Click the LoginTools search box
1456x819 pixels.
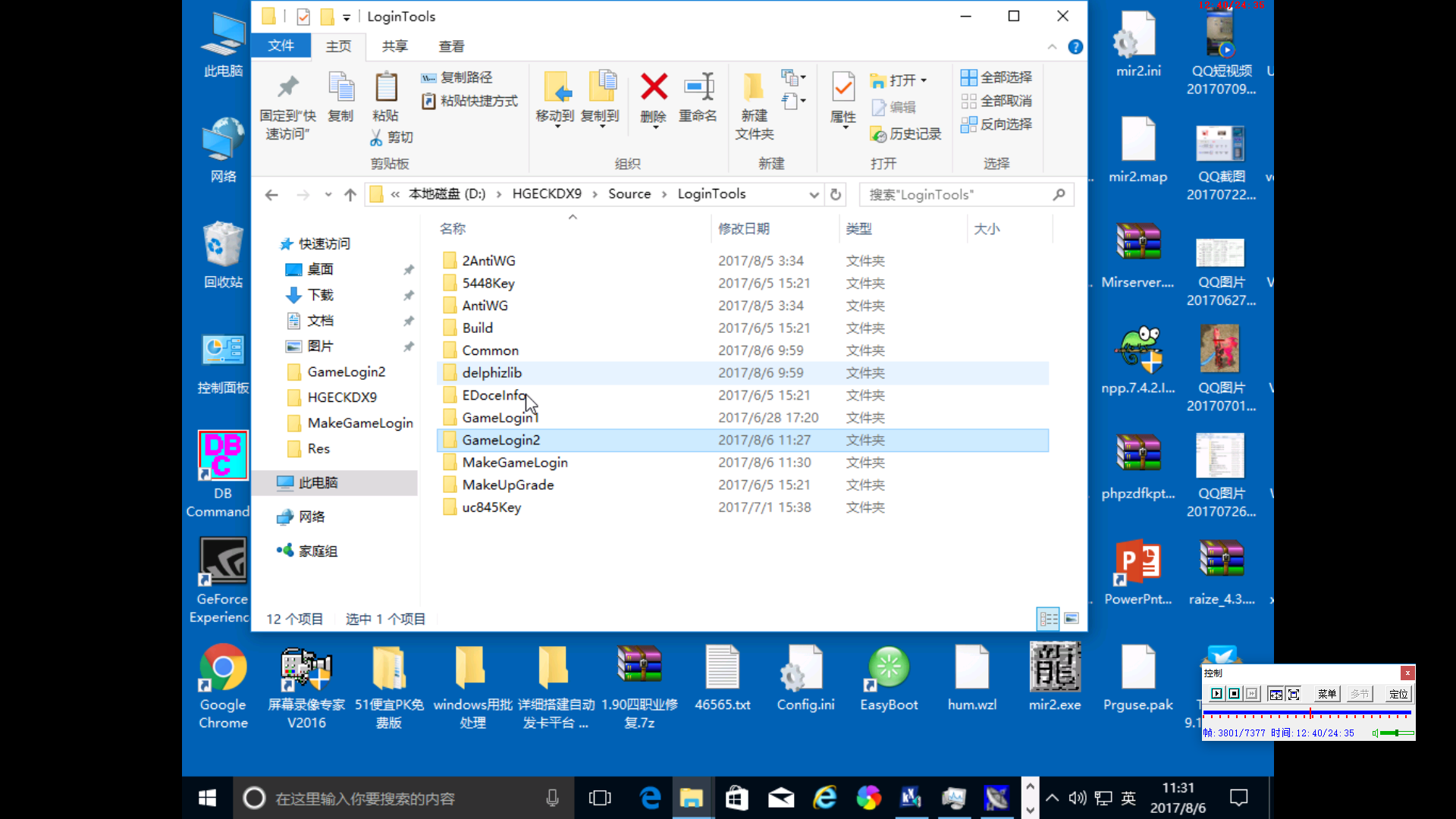click(966, 195)
